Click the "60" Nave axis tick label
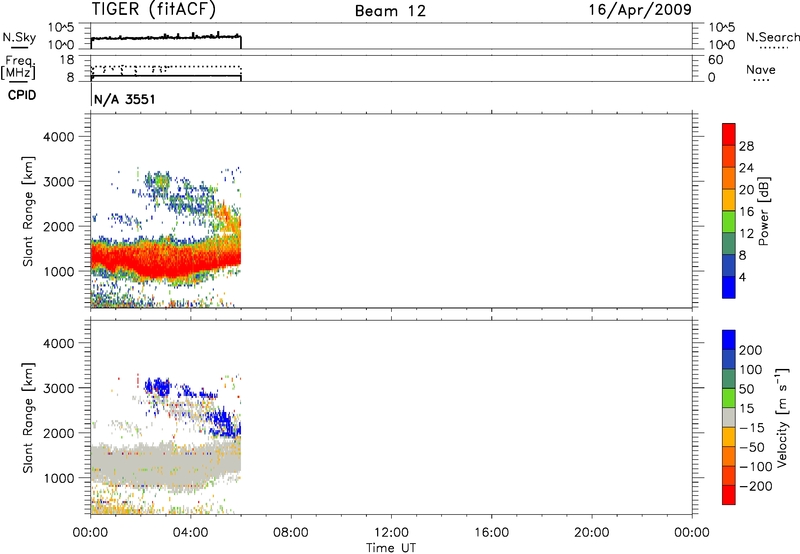 point(715,60)
